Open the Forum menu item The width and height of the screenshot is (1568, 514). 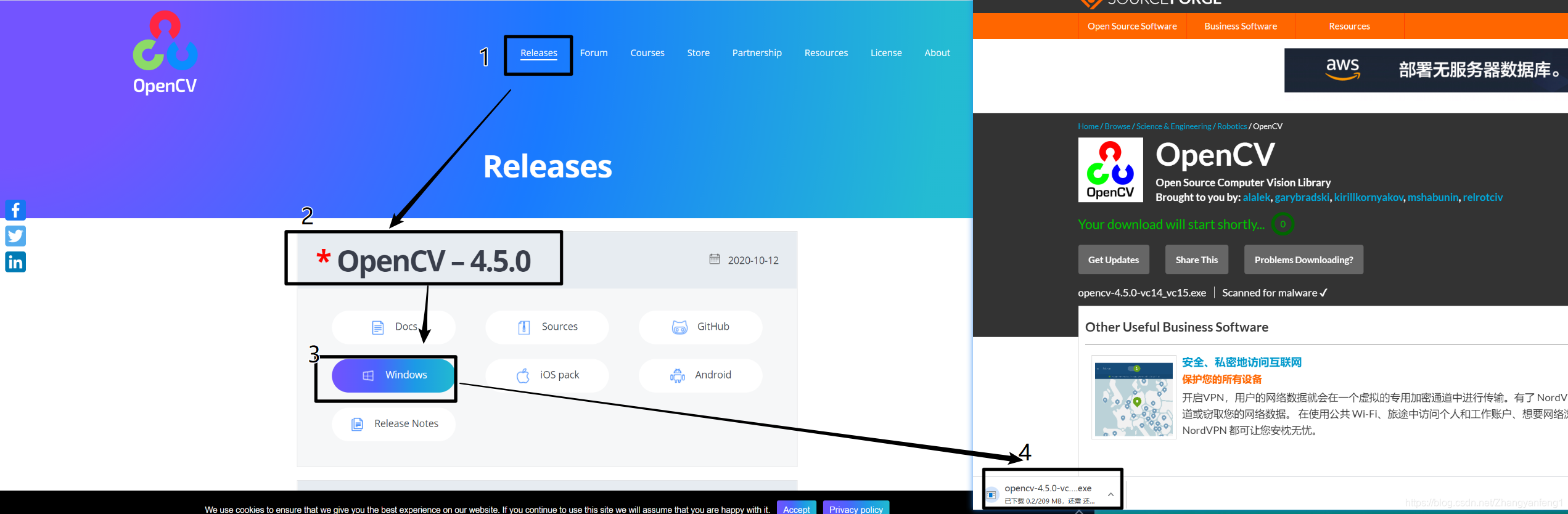tap(594, 53)
